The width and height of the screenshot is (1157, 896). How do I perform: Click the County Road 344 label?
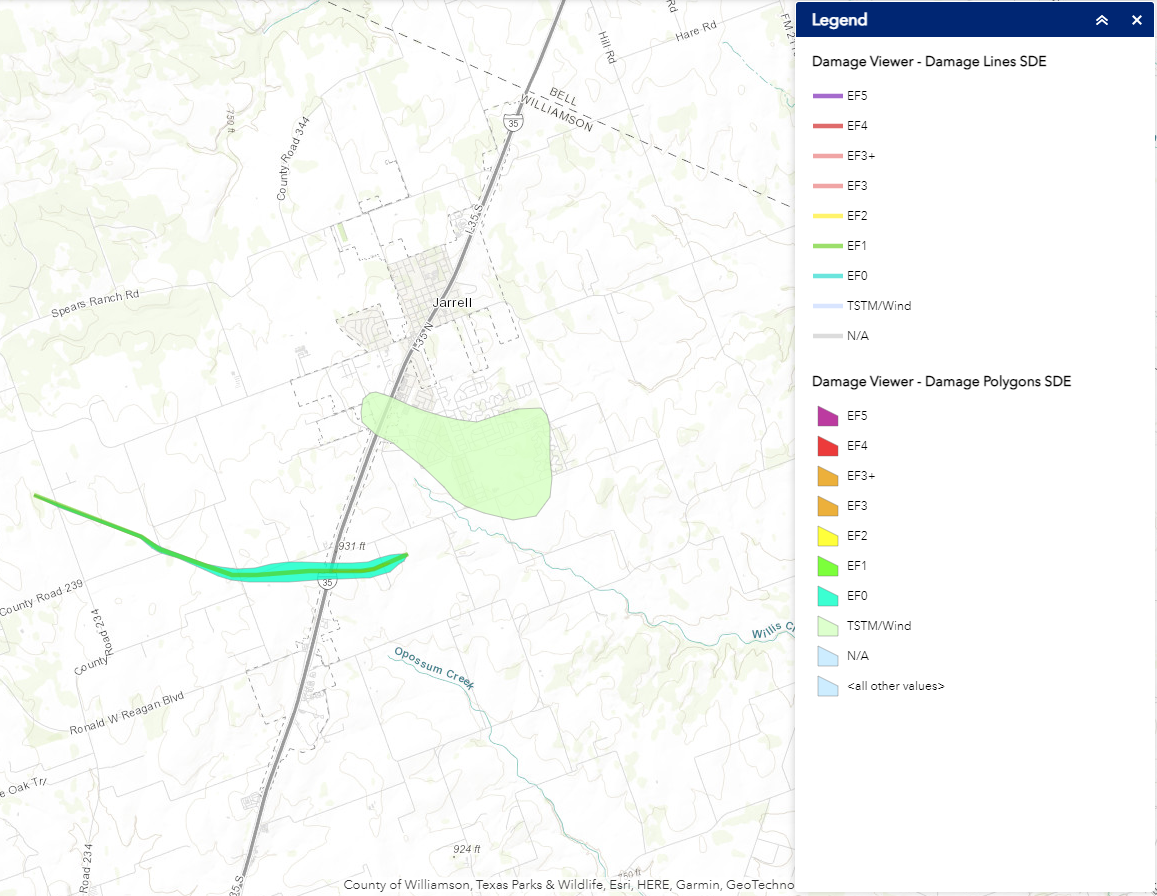coord(293,159)
